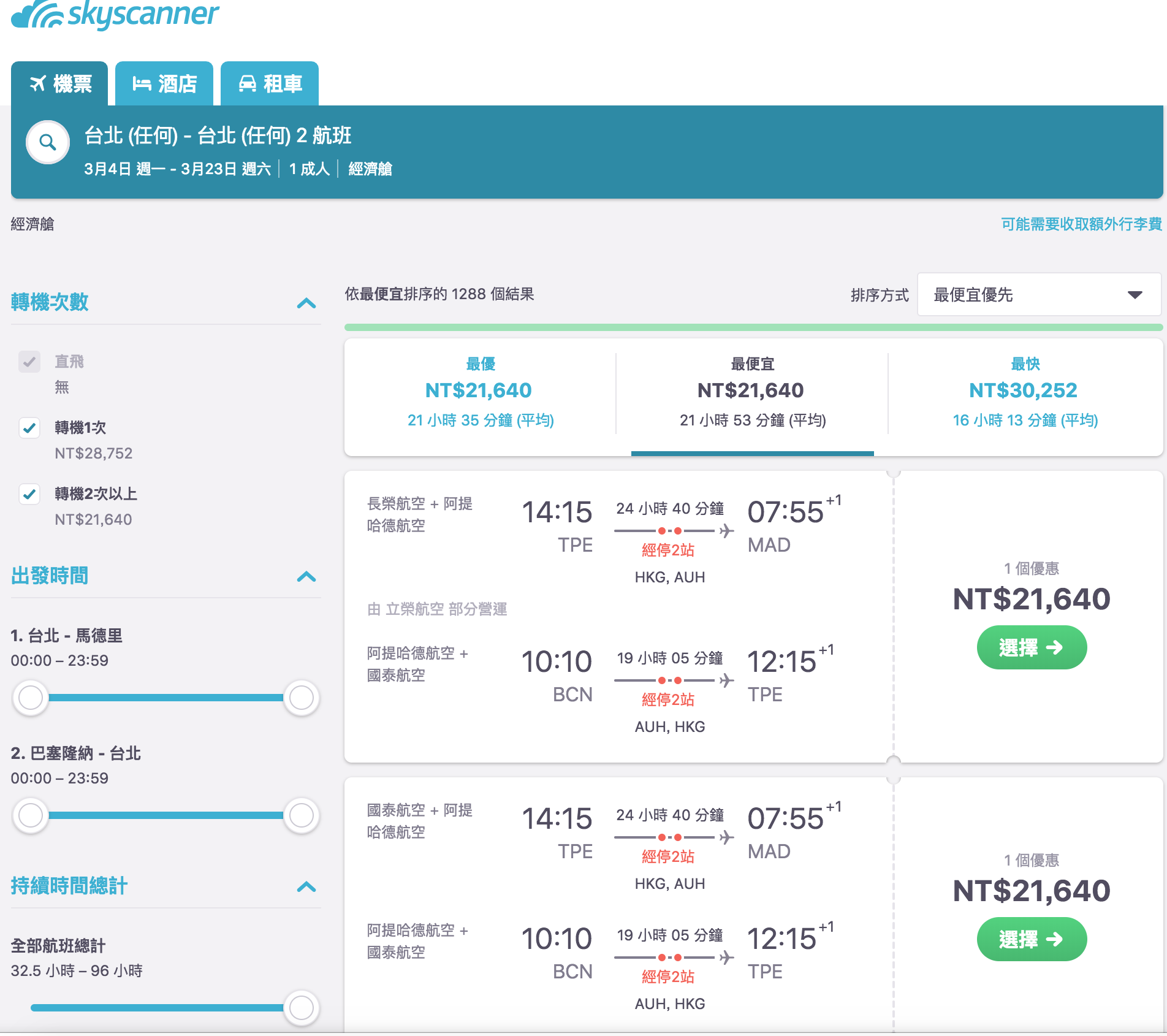Click the 台北 (任何) - 台北 (任何) 2 航班 search summary

point(218,135)
